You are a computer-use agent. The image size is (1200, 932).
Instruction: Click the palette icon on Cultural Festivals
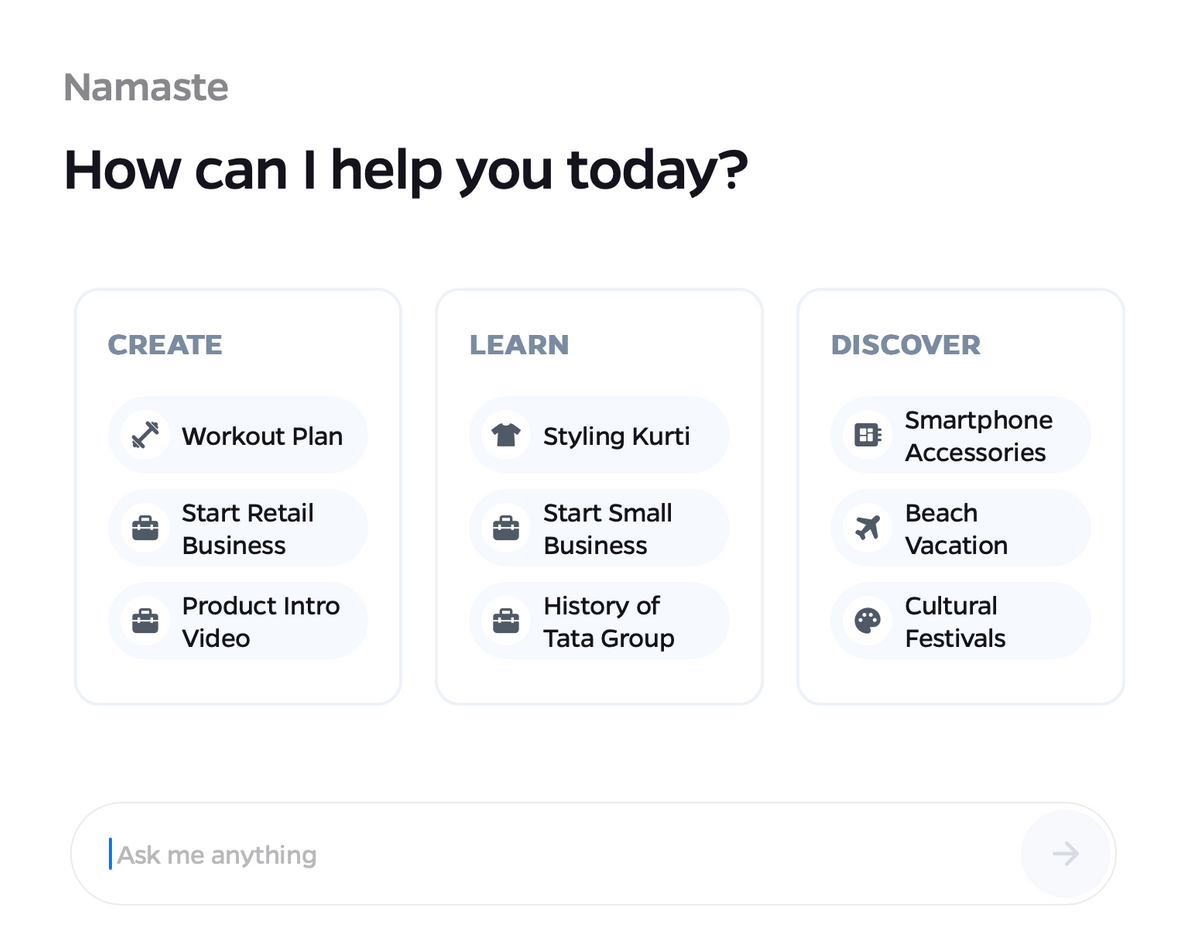click(867, 620)
